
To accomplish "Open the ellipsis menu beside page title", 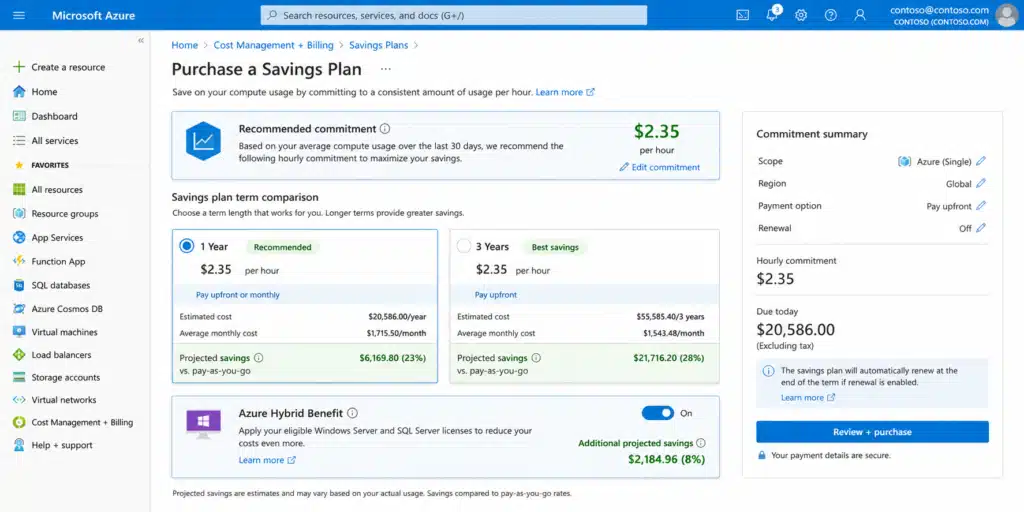I will [x=386, y=69].
